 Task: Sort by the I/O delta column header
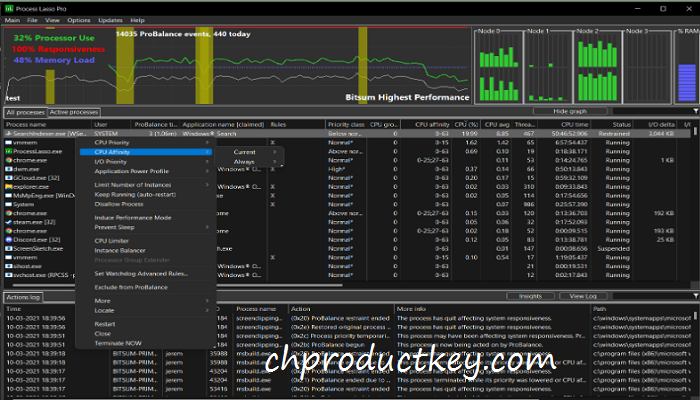point(655,125)
